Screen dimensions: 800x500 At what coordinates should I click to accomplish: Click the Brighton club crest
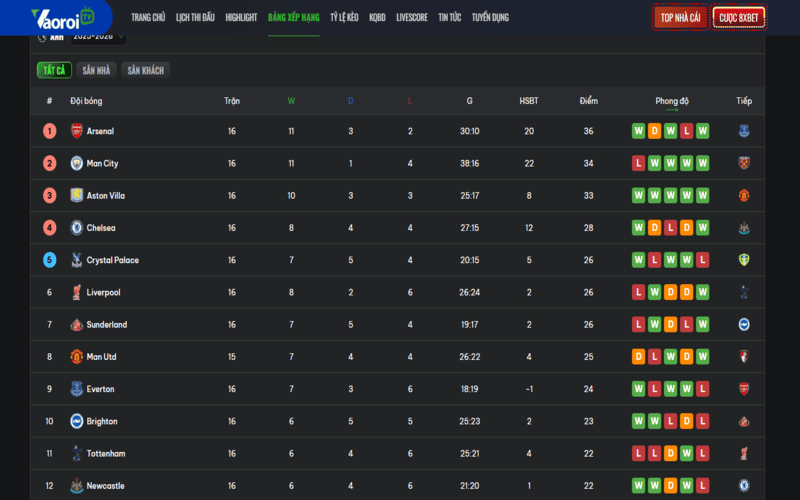point(77,421)
